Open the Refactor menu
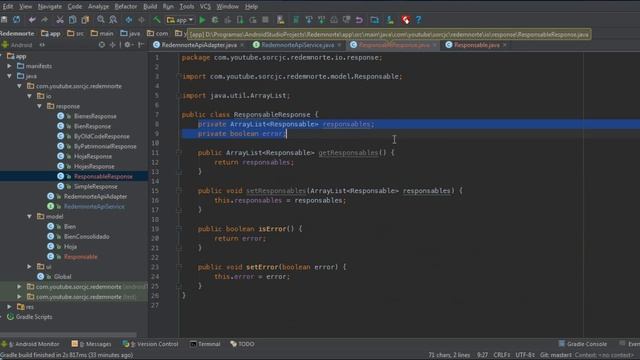 click(x=126, y=7)
